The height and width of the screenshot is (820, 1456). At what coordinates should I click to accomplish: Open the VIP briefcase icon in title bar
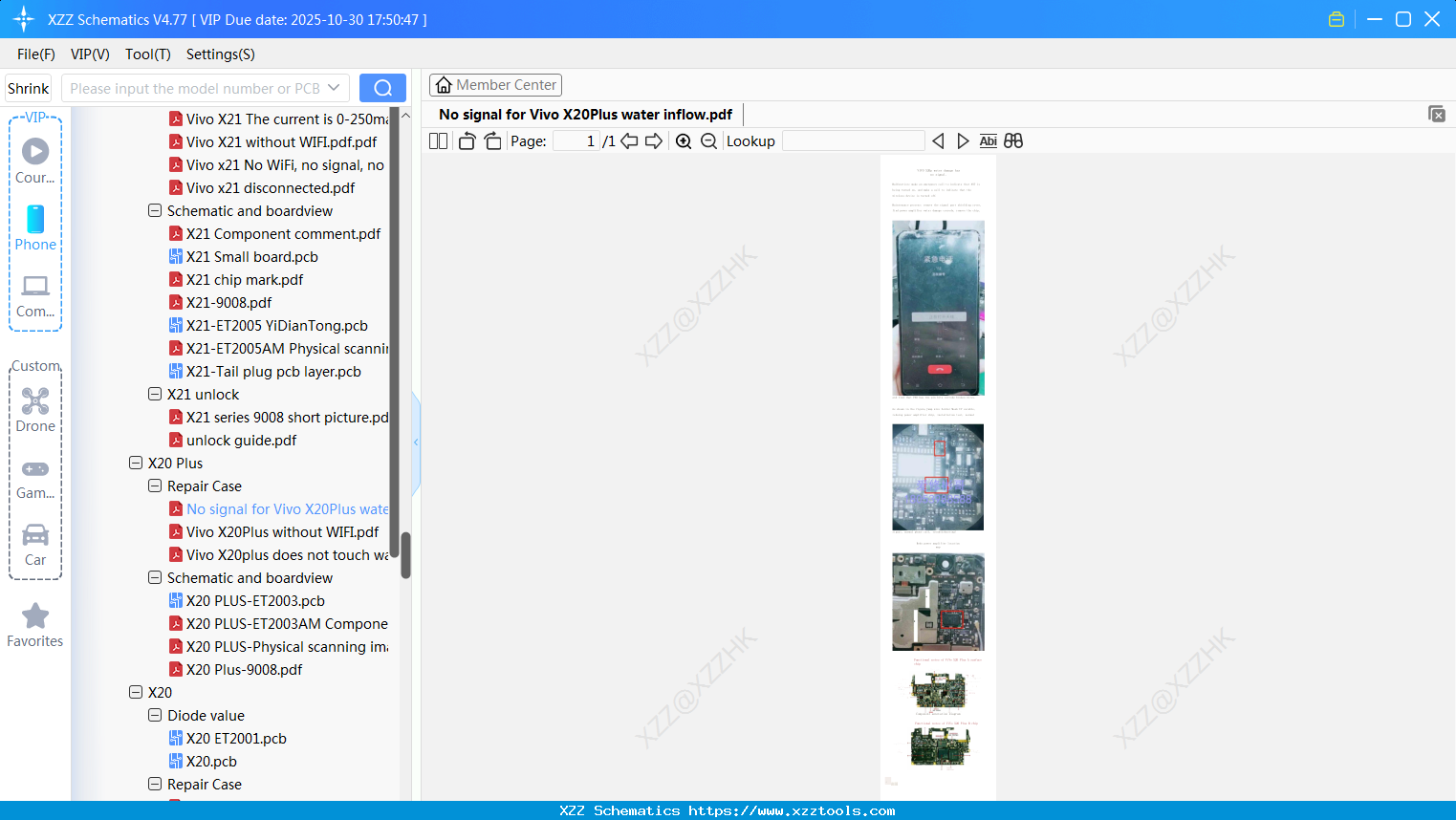pyautogui.click(x=1336, y=19)
